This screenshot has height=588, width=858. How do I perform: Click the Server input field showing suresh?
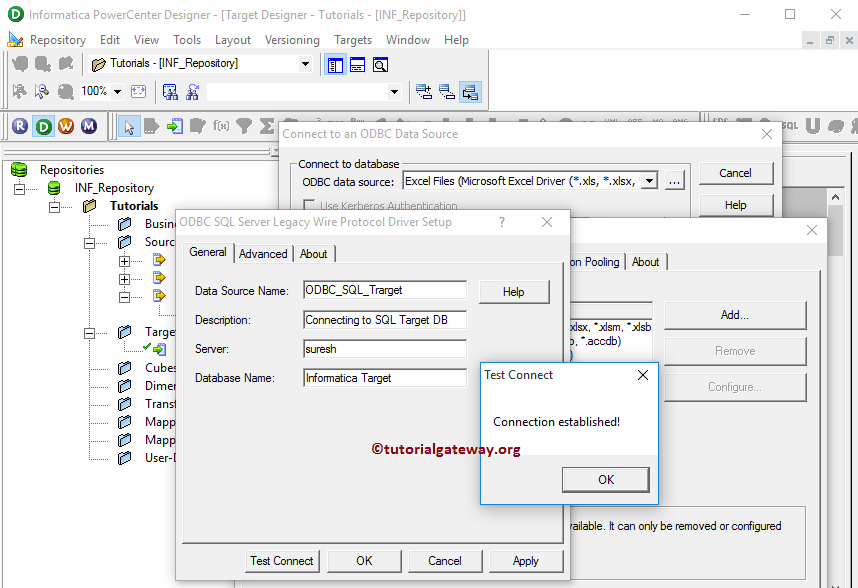pos(385,348)
